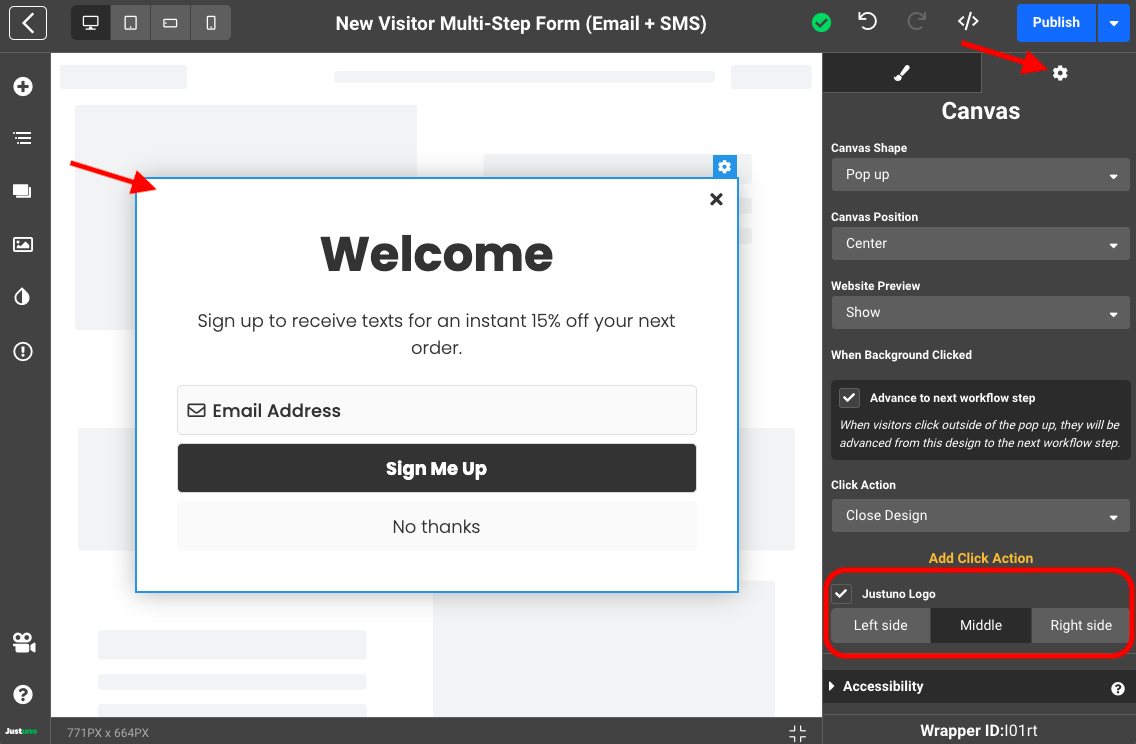Open the code editor icon
1136x744 pixels.
(967, 22)
